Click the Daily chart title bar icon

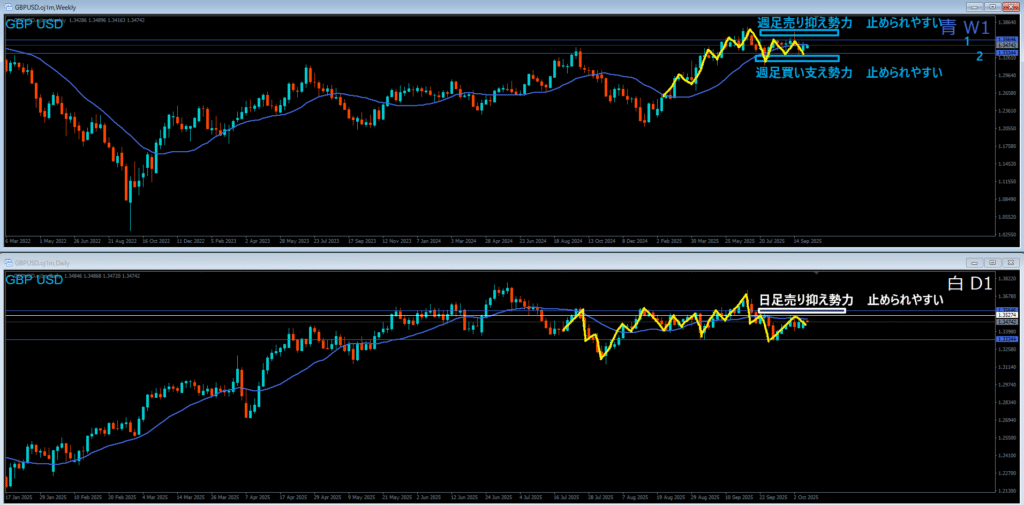8,261
